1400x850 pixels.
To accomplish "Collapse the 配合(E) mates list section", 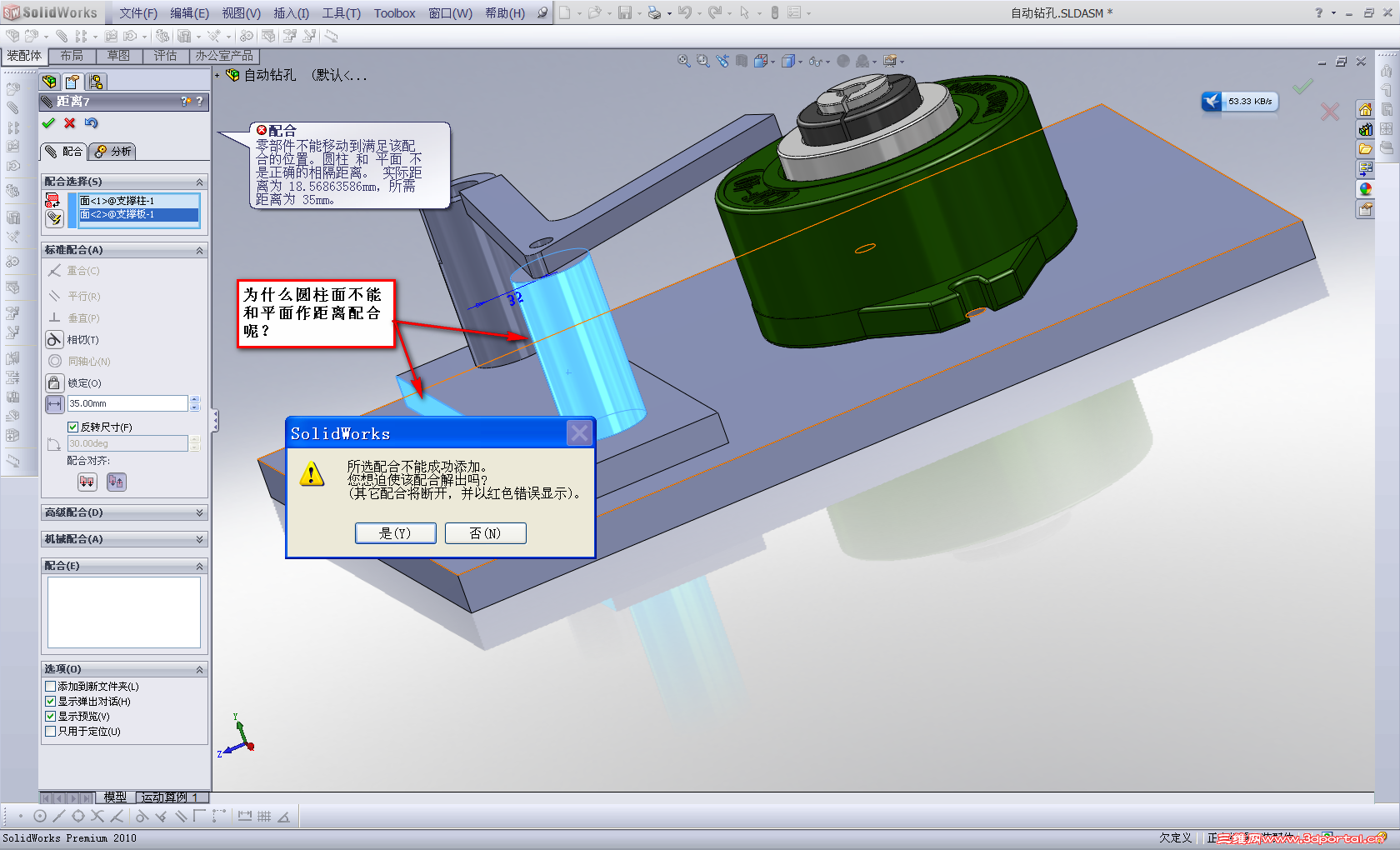I will coord(199,566).
